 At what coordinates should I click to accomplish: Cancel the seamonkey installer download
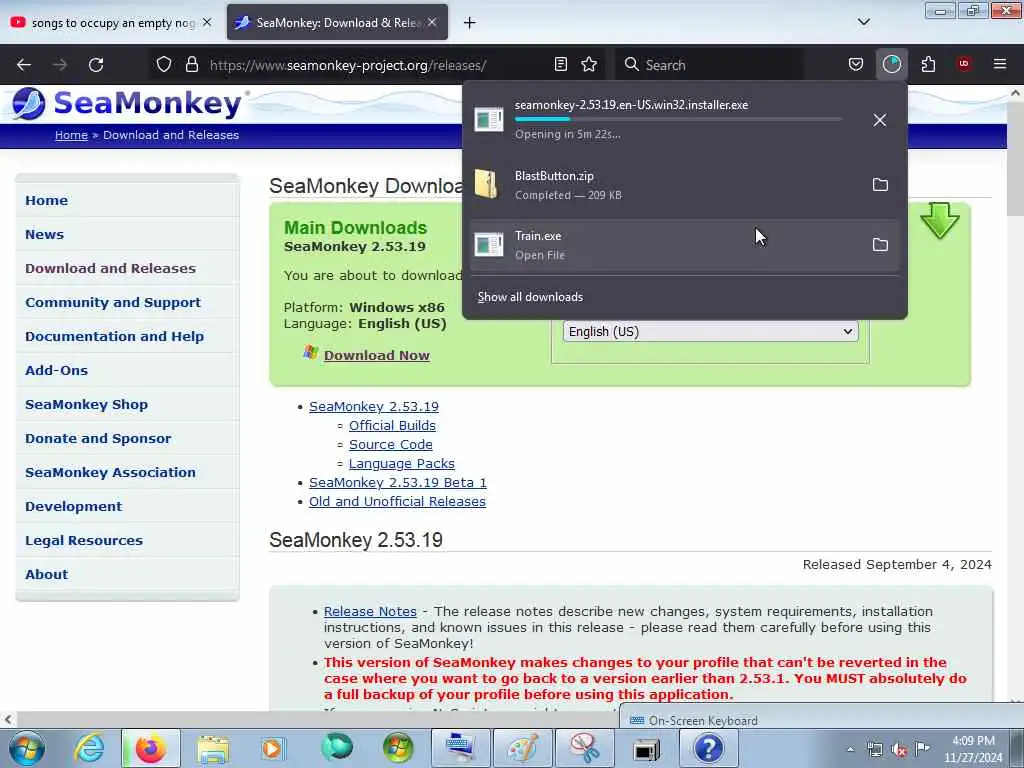click(880, 120)
